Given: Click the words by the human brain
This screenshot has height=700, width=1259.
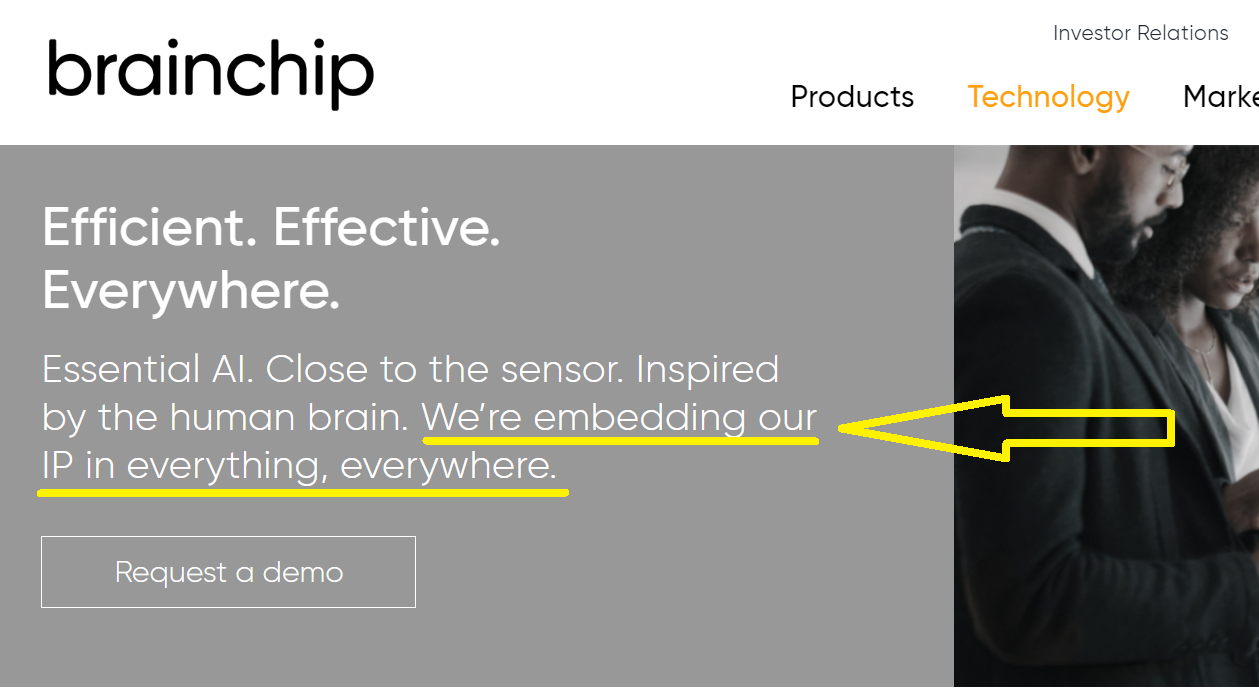Looking at the screenshot, I should 225,418.
